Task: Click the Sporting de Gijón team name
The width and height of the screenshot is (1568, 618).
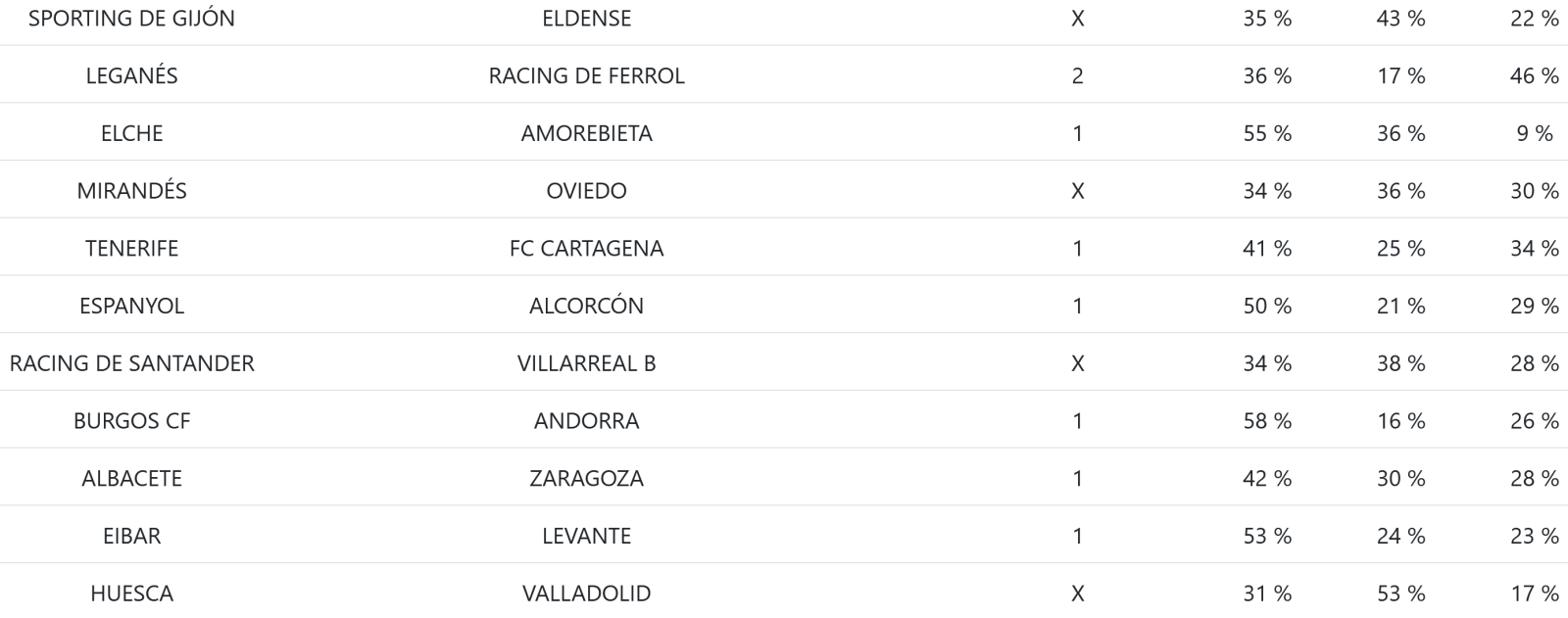Action: (x=131, y=19)
